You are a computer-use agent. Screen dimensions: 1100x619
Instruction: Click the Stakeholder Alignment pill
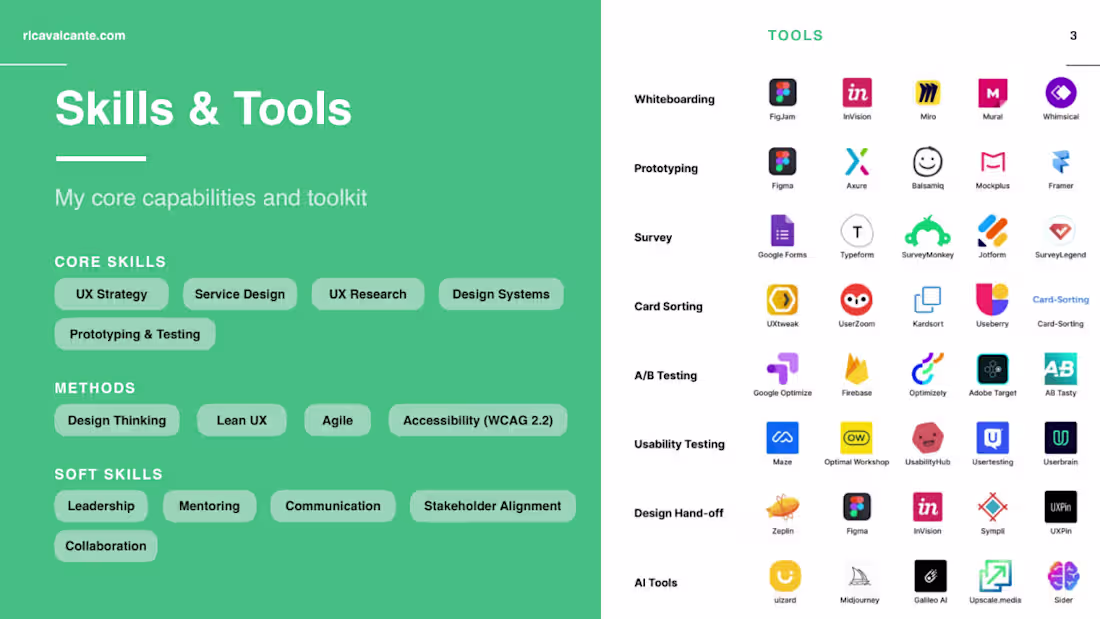click(492, 506)
